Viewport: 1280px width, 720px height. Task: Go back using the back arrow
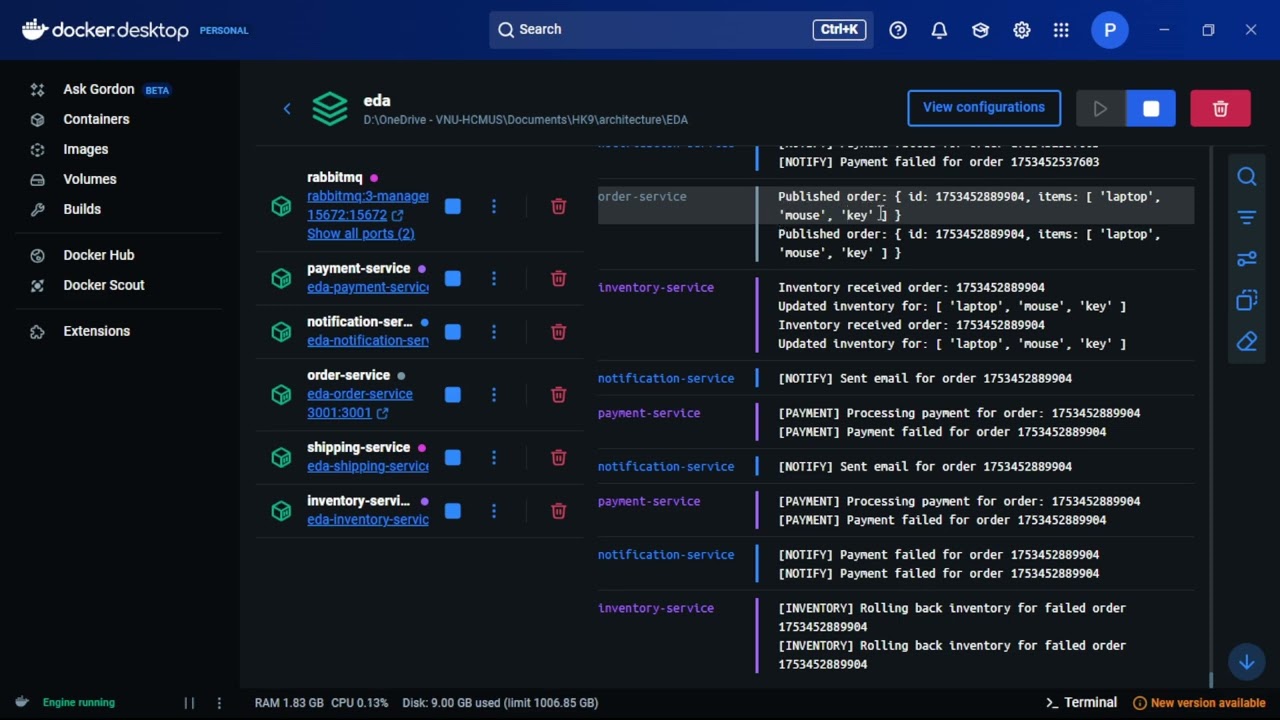[x=287, y=108]
